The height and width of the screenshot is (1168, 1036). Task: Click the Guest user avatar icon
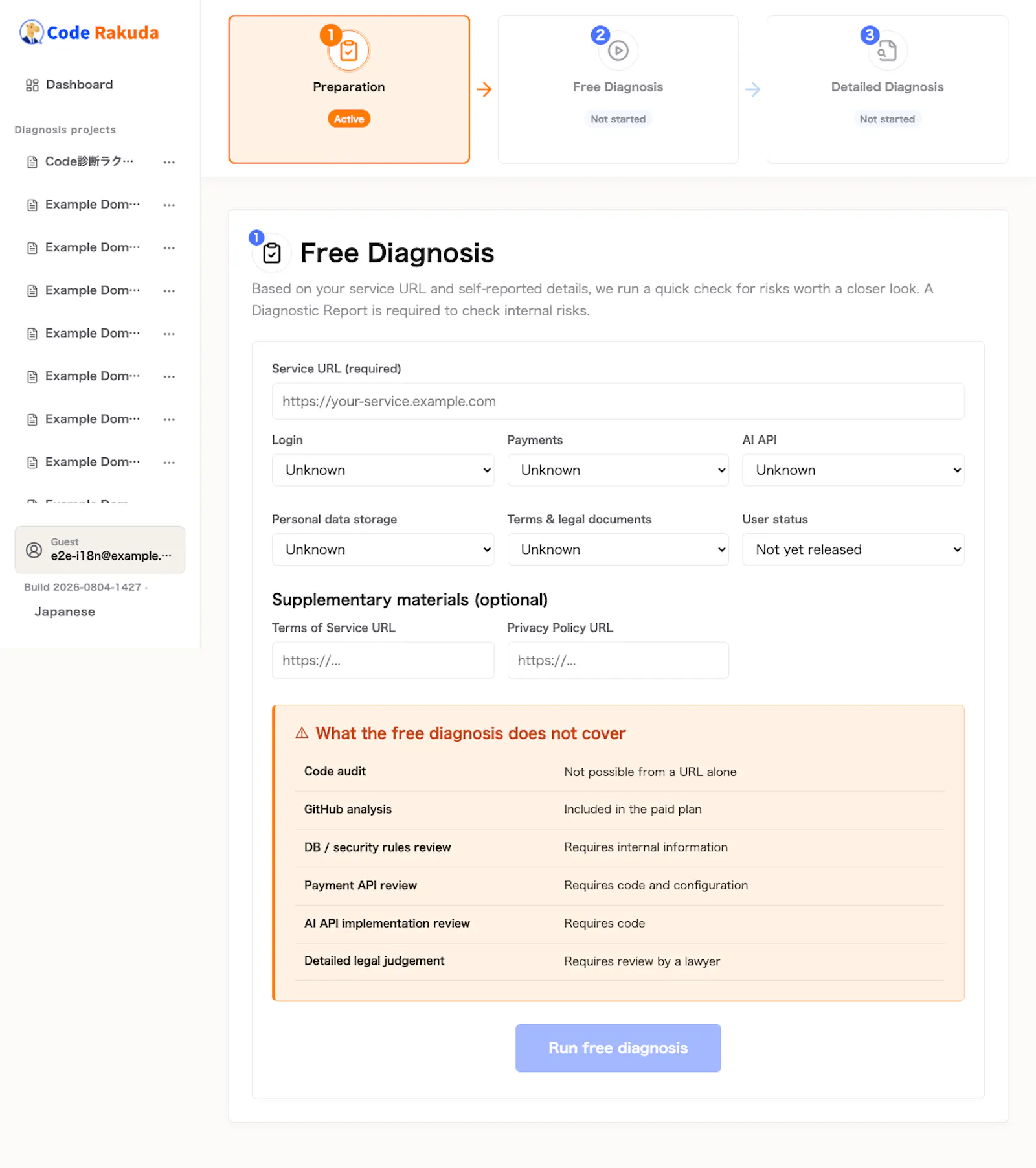pos(34,550)
